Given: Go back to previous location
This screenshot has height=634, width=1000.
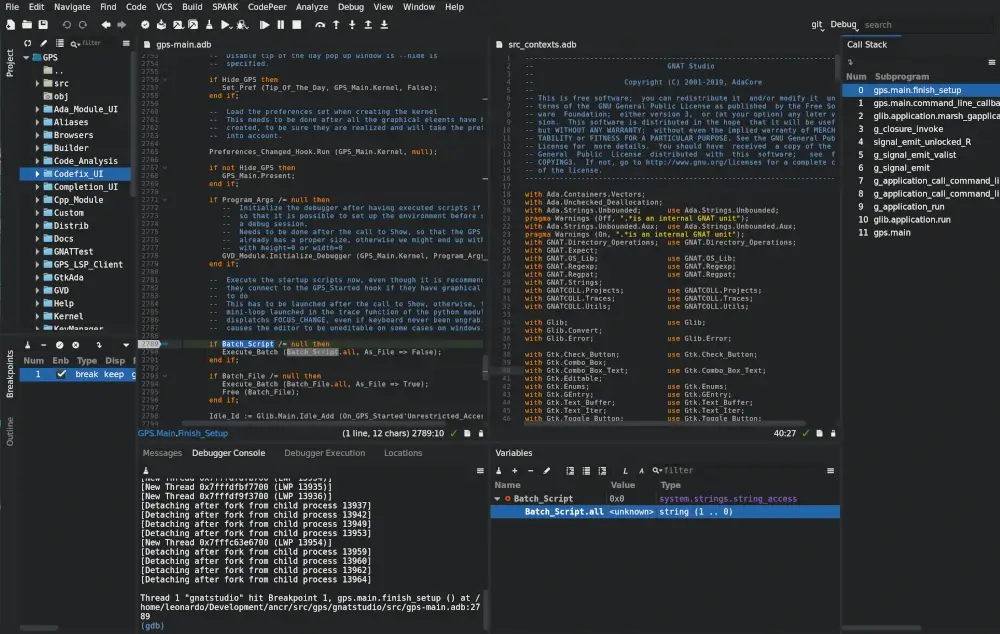Looking at the screenshot, I should (x=105, y=25).
